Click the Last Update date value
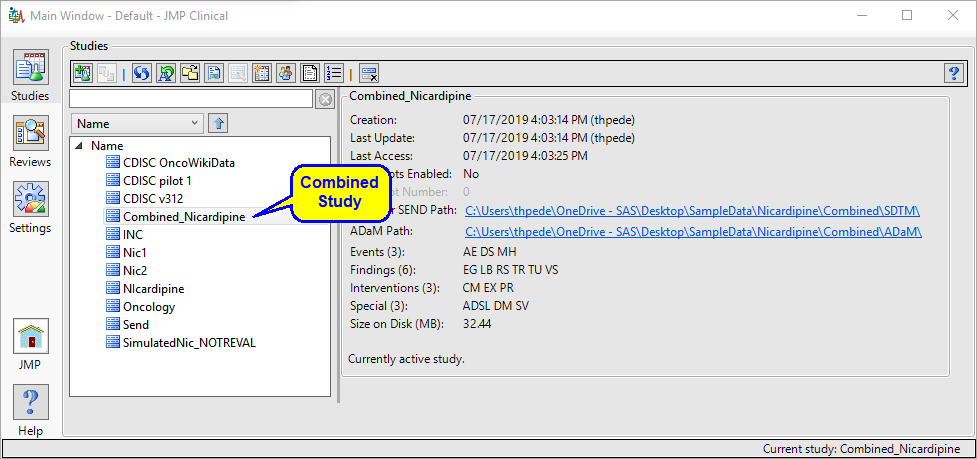 549,138
